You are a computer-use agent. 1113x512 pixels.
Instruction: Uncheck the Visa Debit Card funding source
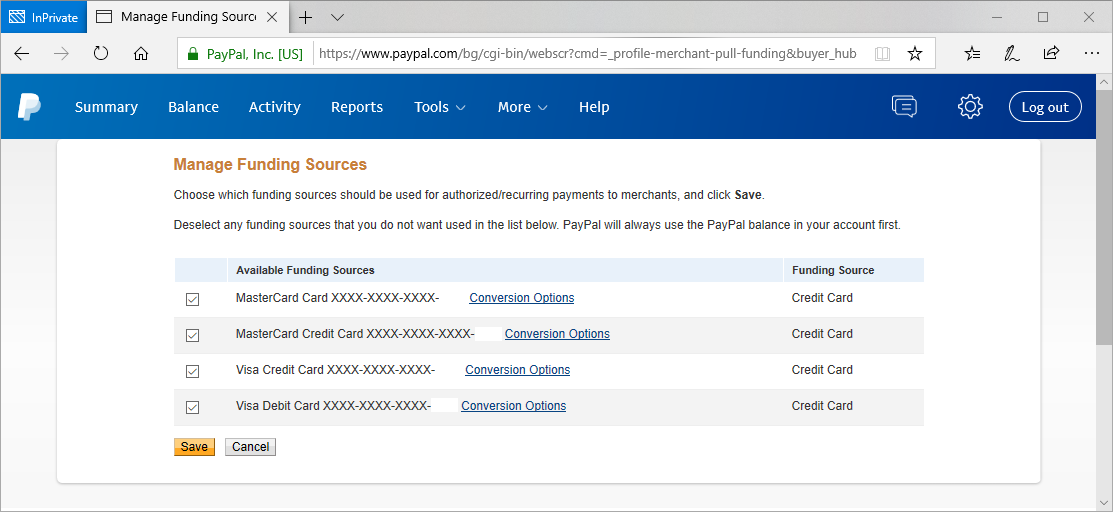[192, 408]
